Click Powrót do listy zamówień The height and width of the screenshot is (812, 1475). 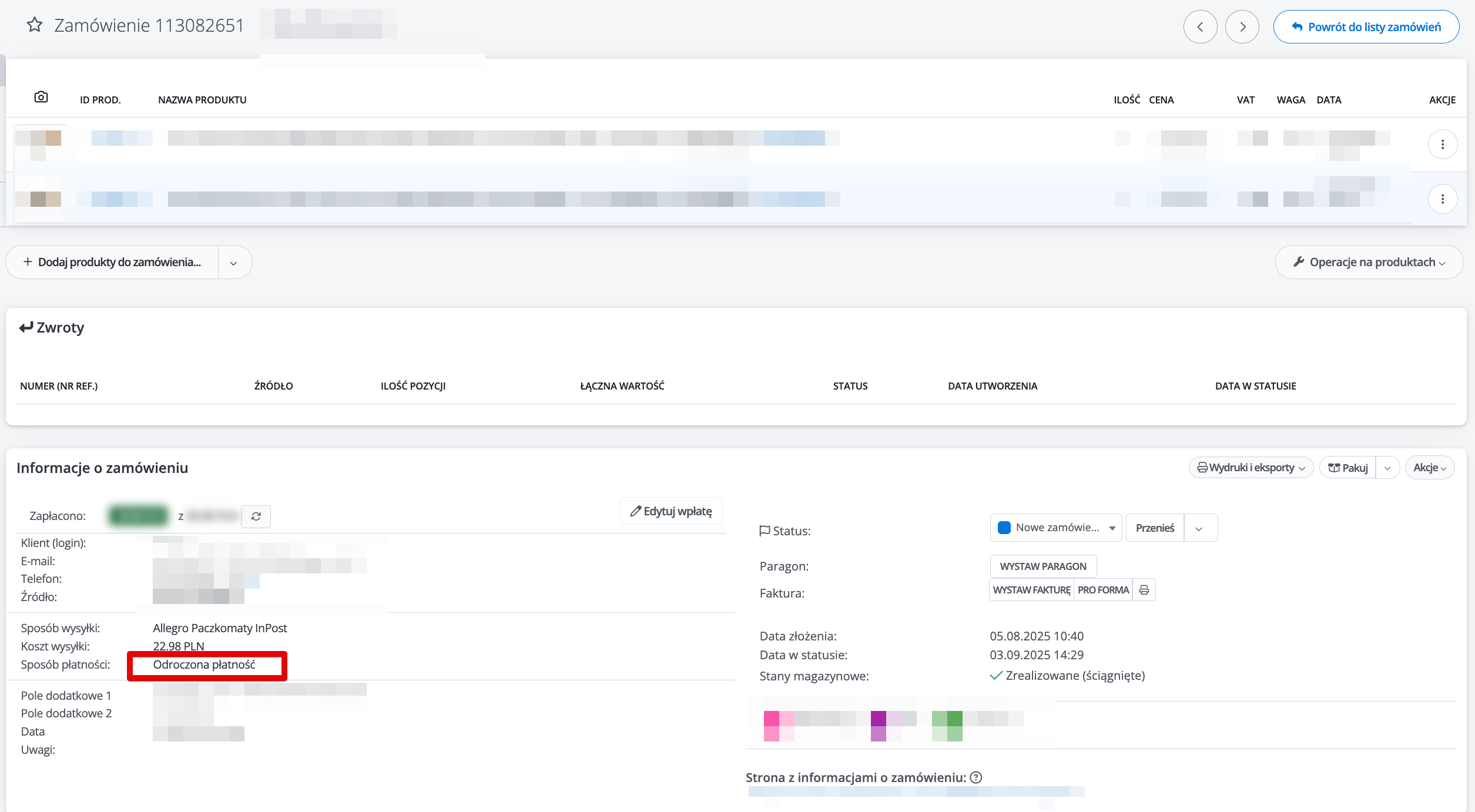click(1366, 27)
